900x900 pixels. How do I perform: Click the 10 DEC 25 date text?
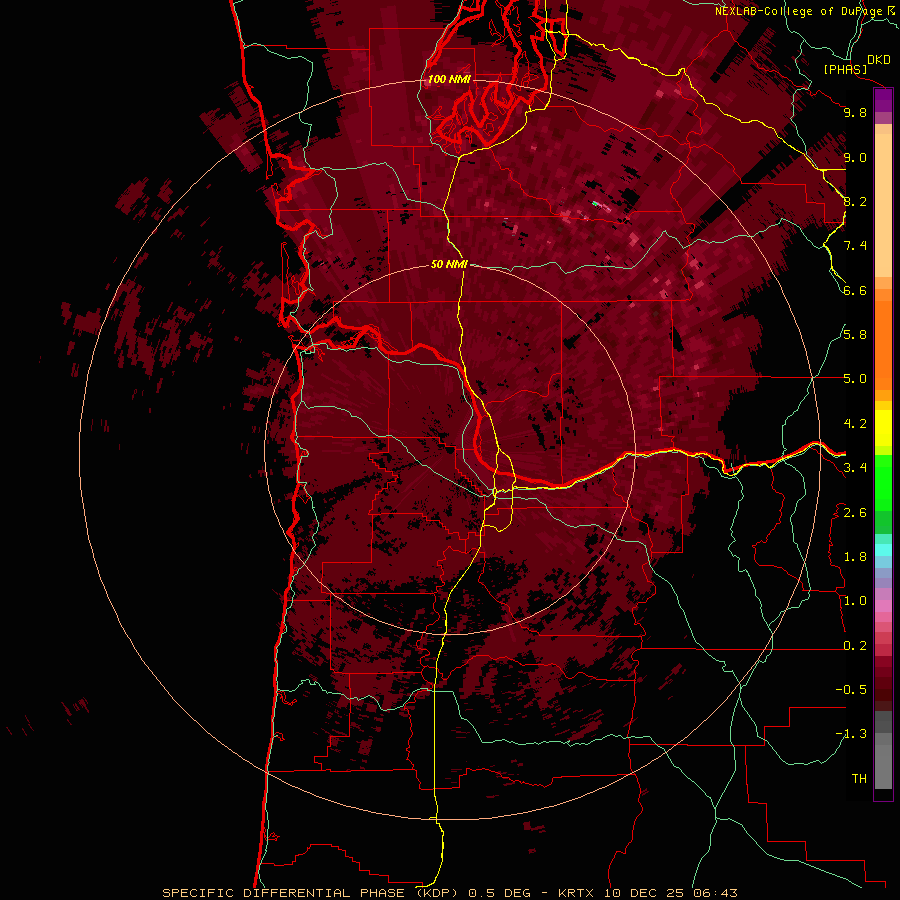644,893
